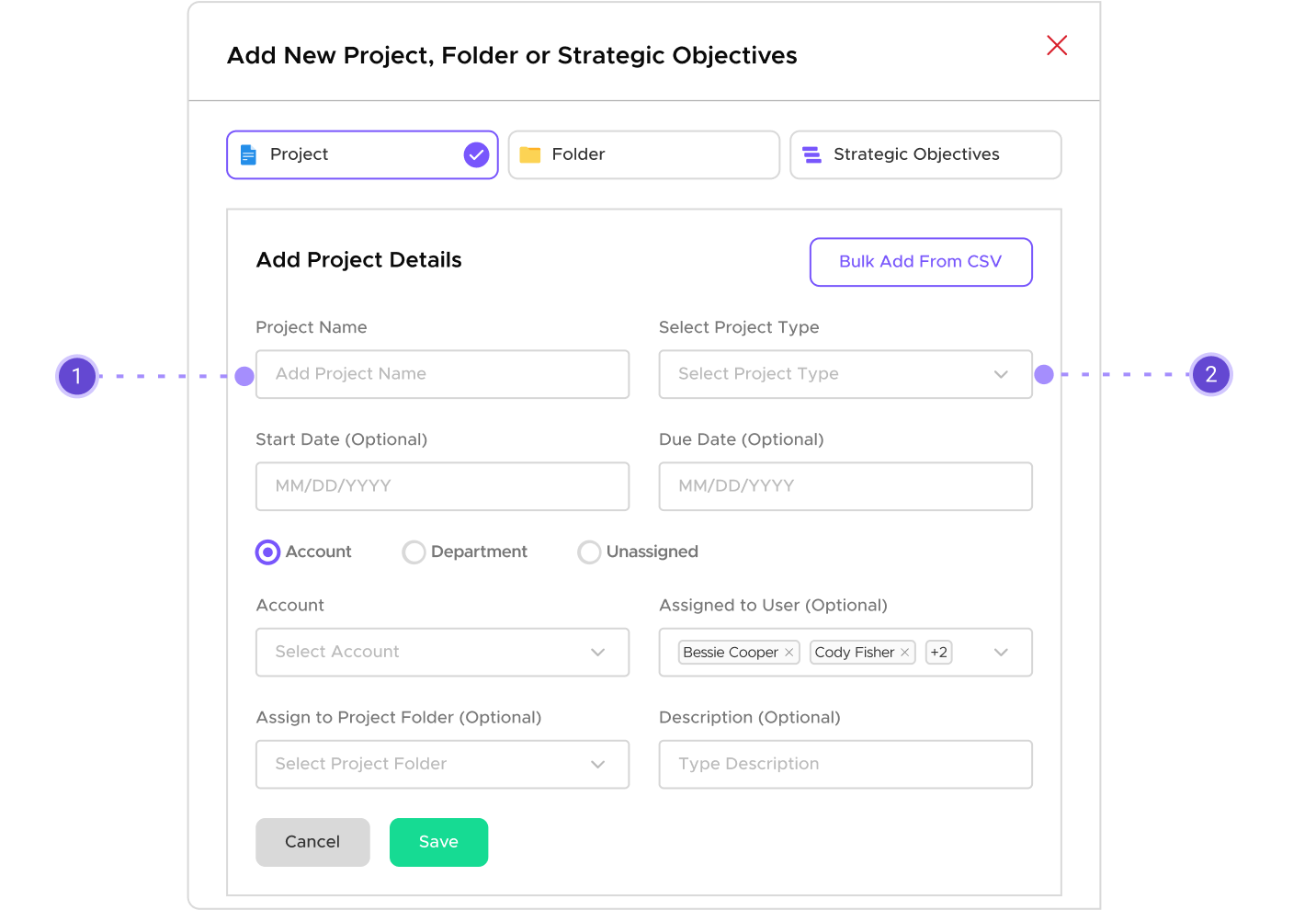Select the Account radio button

coord(267,552)
